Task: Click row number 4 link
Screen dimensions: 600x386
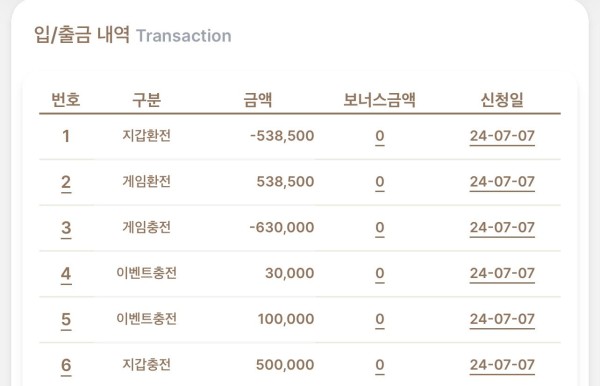Action: tap(66, 274)
